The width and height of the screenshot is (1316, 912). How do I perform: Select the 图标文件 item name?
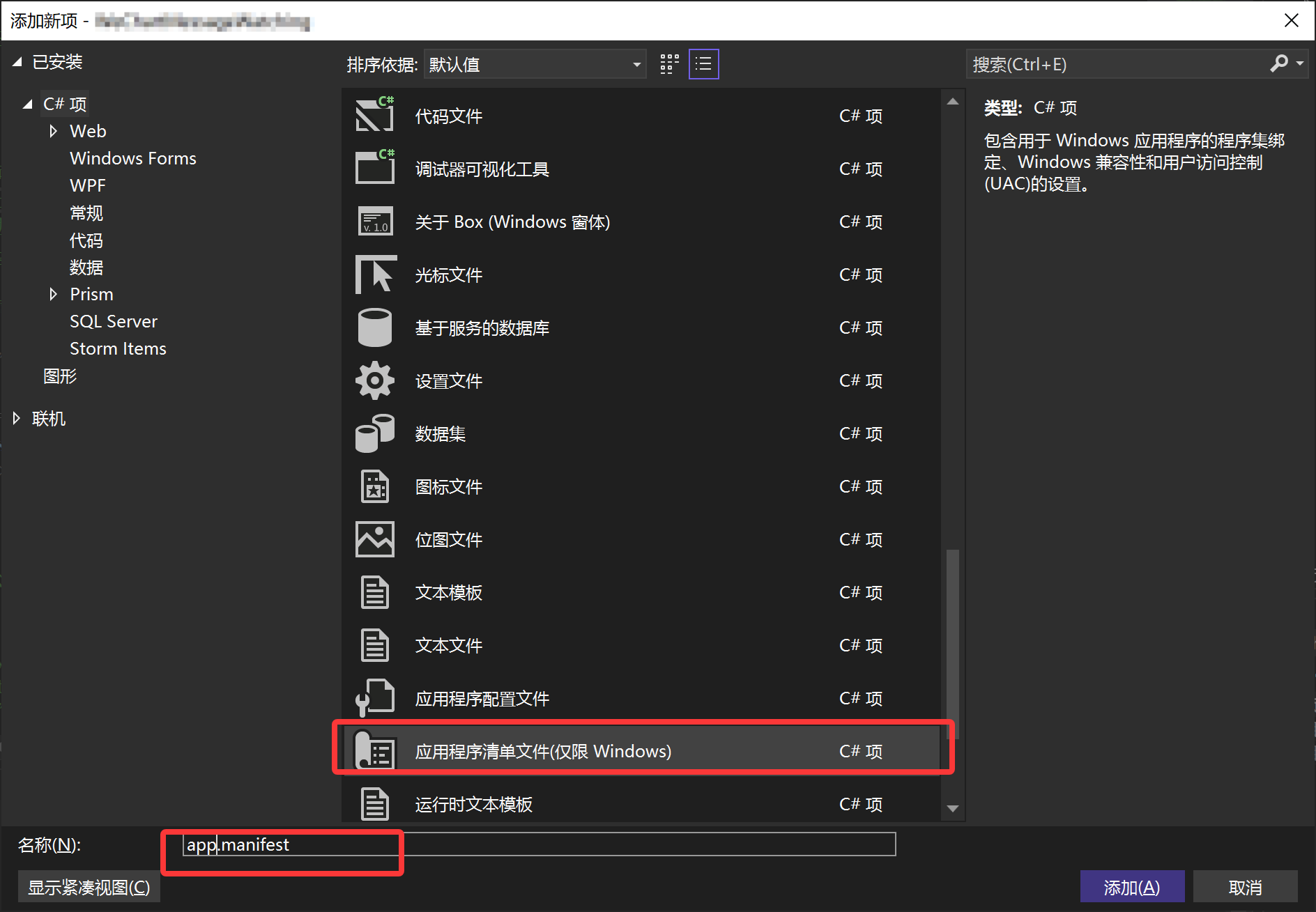449,486
